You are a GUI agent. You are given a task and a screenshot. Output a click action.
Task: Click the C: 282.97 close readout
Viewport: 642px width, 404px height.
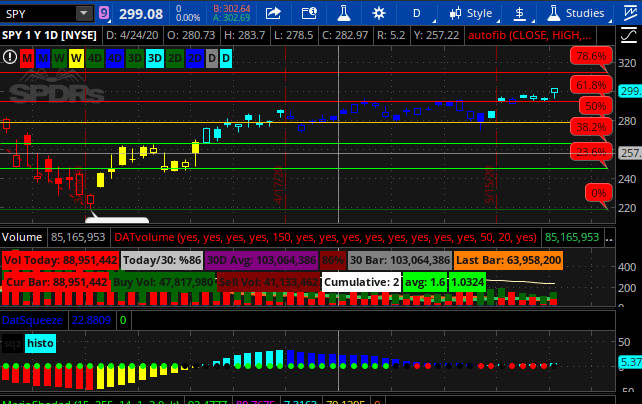click(345, 36)
